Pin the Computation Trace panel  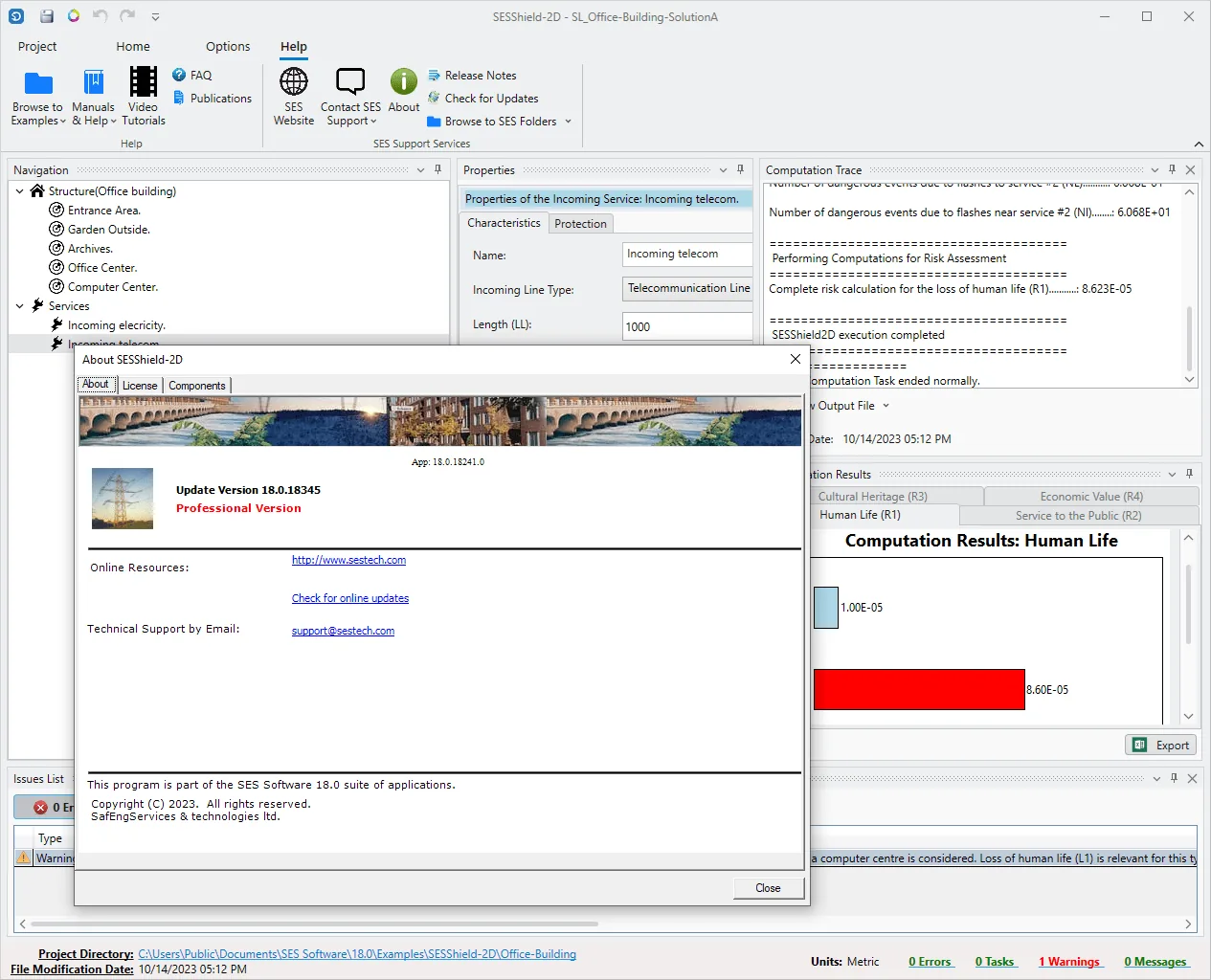[x=1172, y=169]
